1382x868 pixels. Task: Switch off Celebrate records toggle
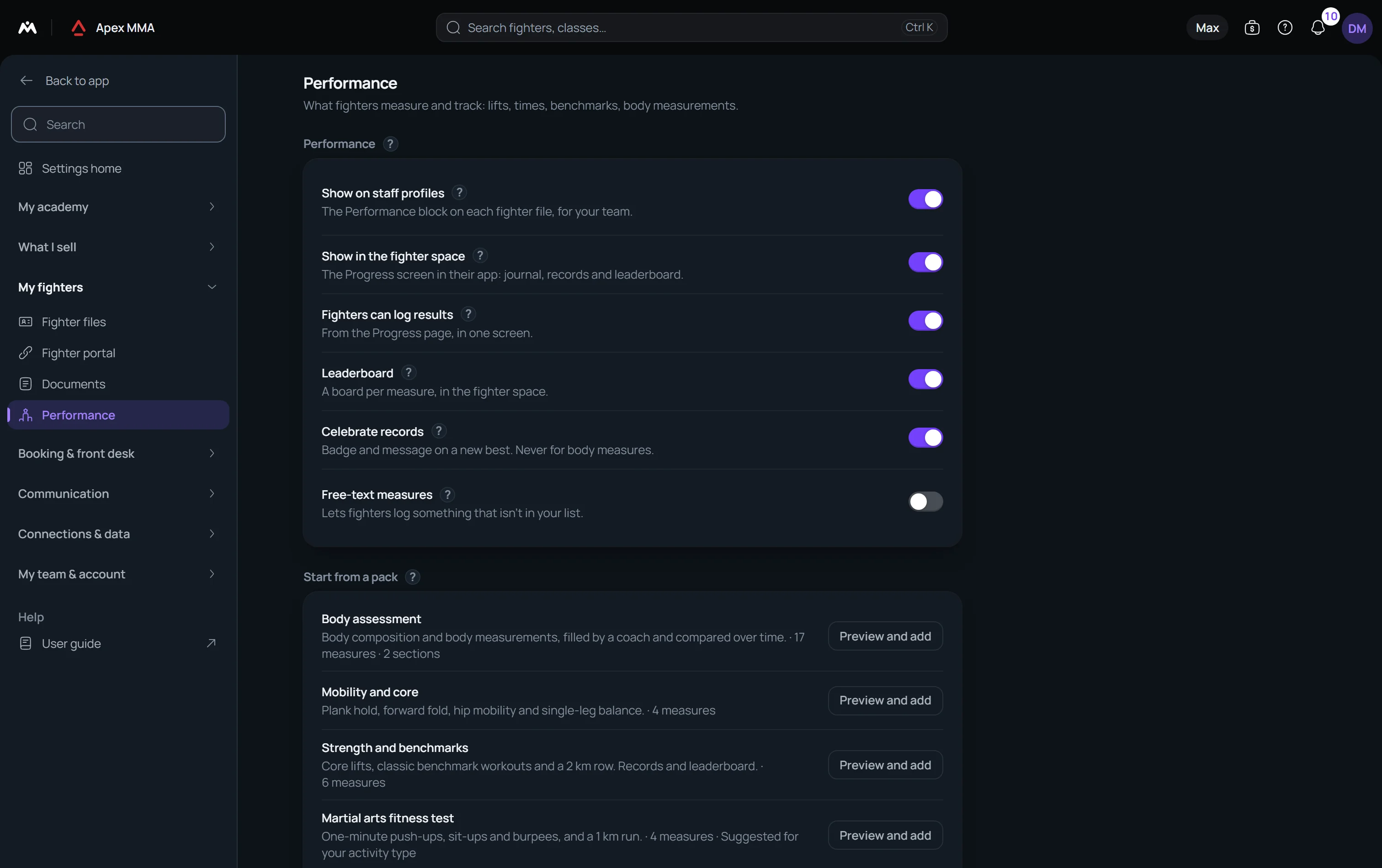(x=925, y=438)
